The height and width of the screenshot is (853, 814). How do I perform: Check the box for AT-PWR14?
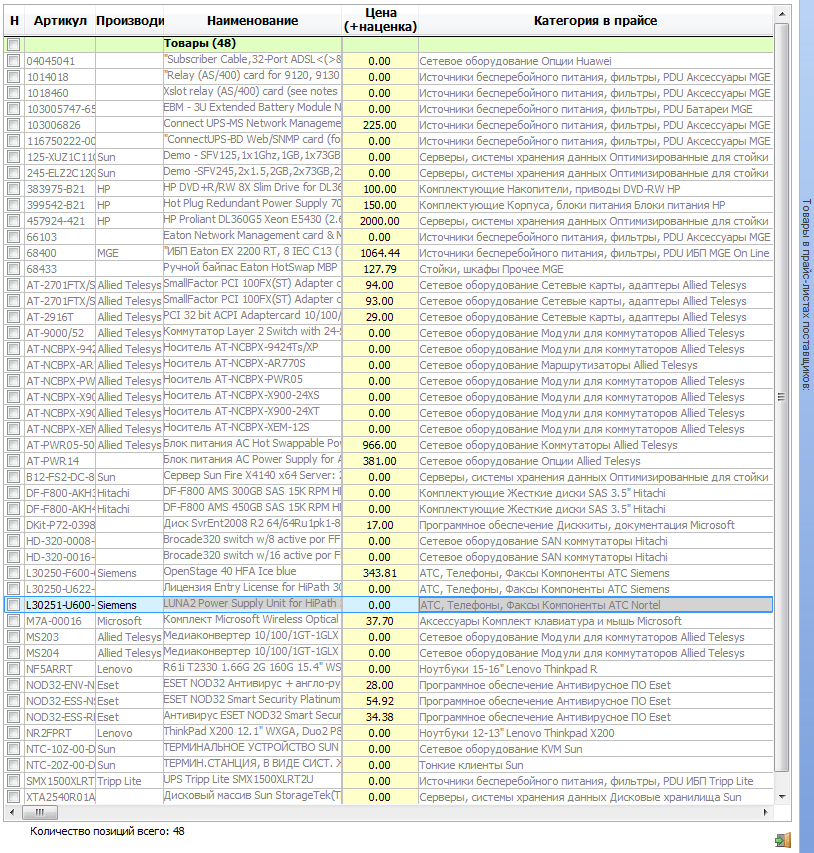pyautogui.click(x=14, y=461)
